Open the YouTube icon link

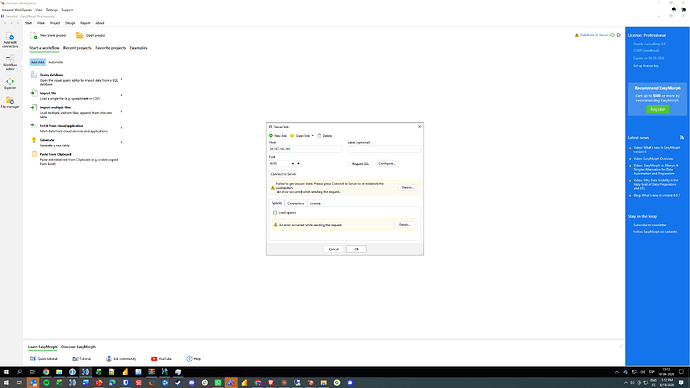coord(154,359)
